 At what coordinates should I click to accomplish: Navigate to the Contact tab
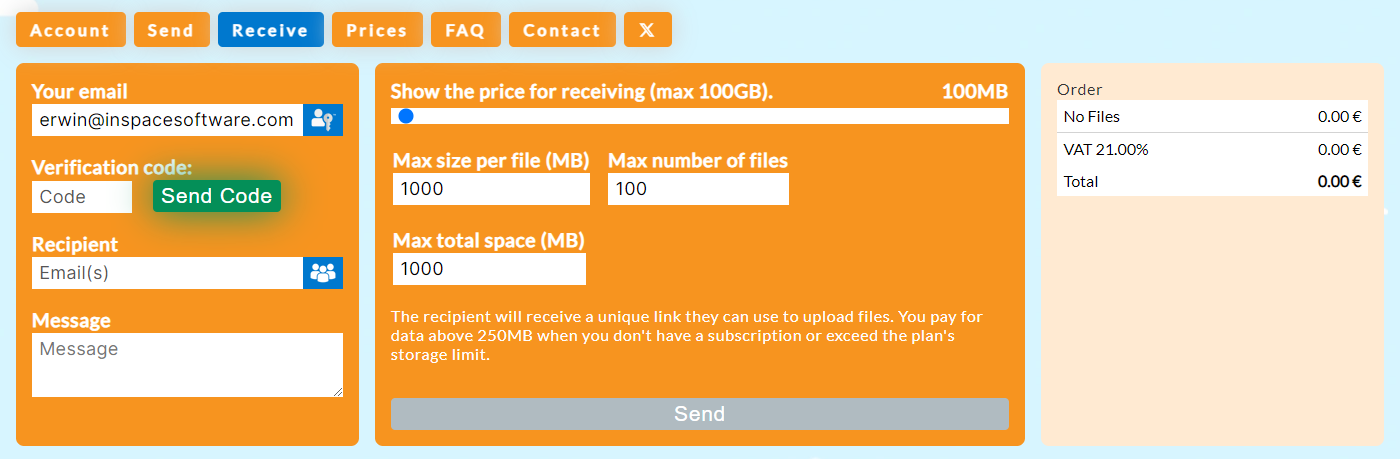[x=562, y=30]
